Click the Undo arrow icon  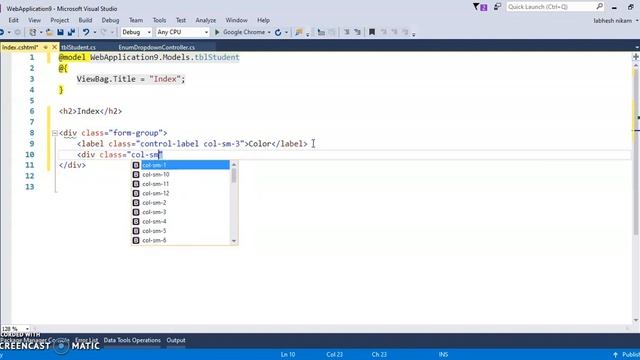[86, 32]
